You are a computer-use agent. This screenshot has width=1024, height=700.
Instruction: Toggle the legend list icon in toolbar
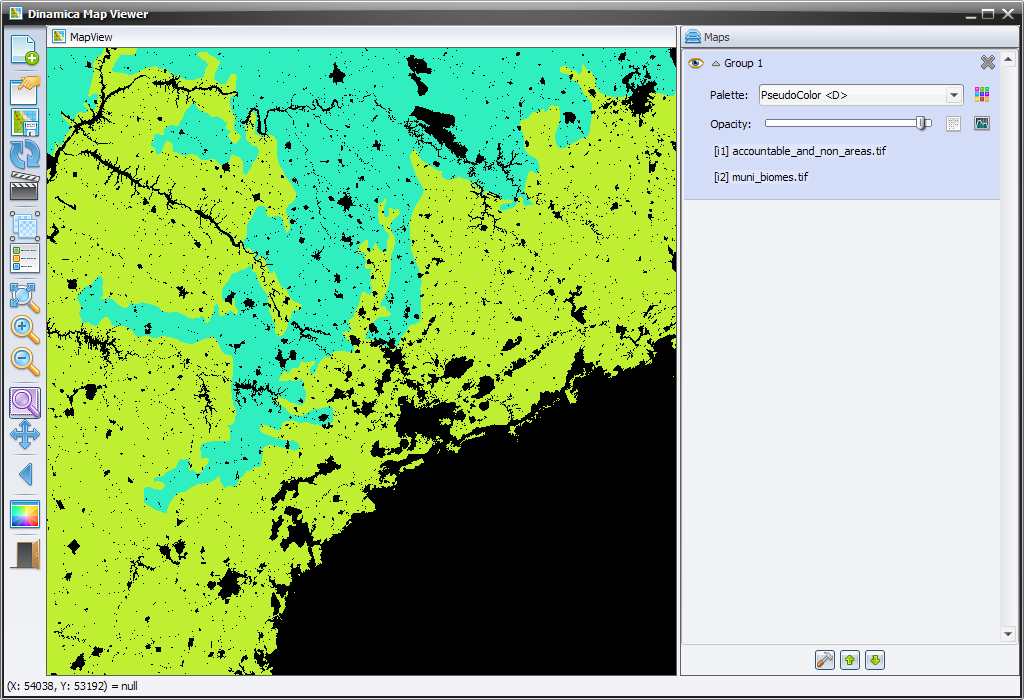point(24,259)
